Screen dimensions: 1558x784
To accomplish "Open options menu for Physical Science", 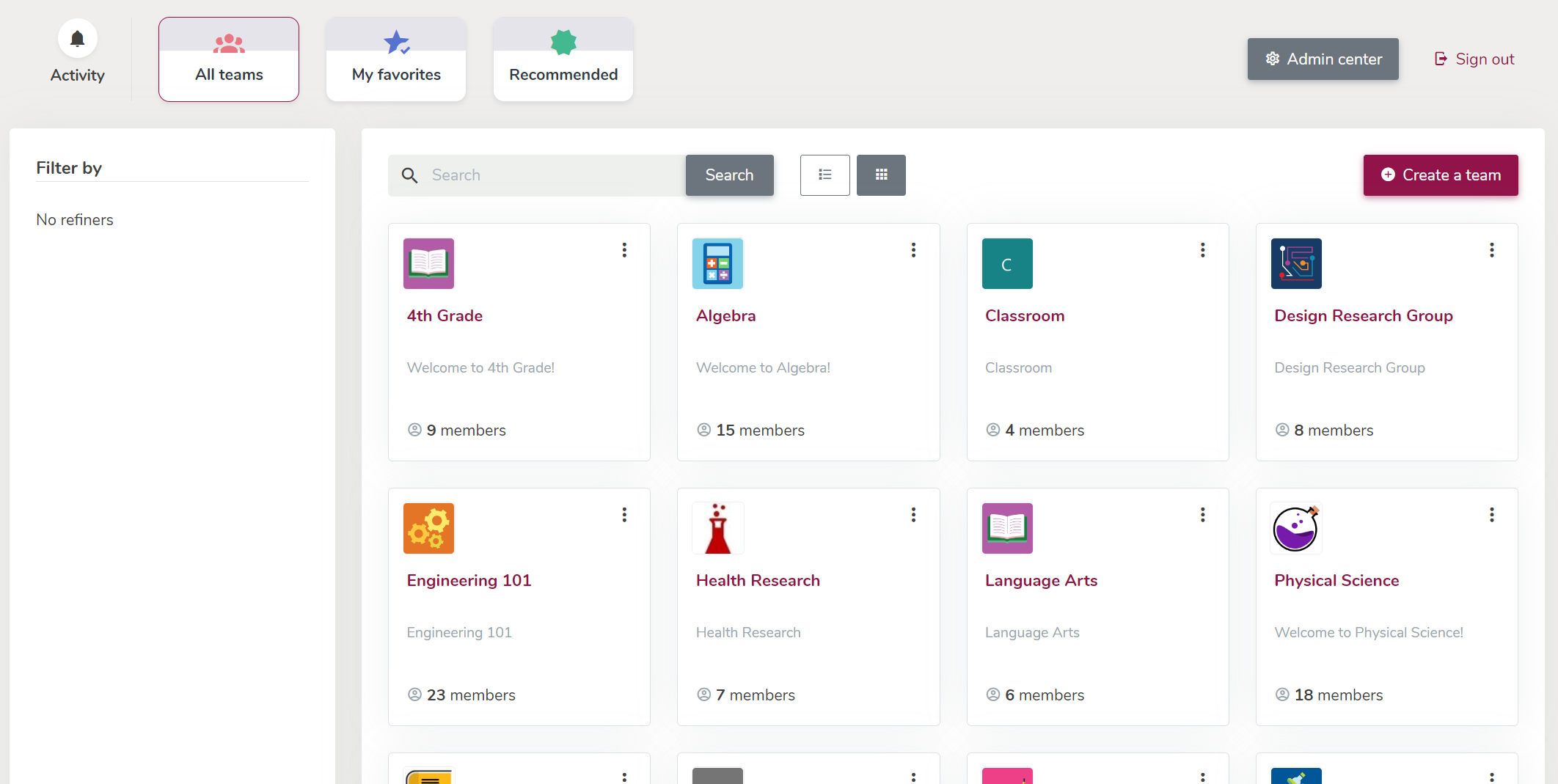I will coord(1492,515).
